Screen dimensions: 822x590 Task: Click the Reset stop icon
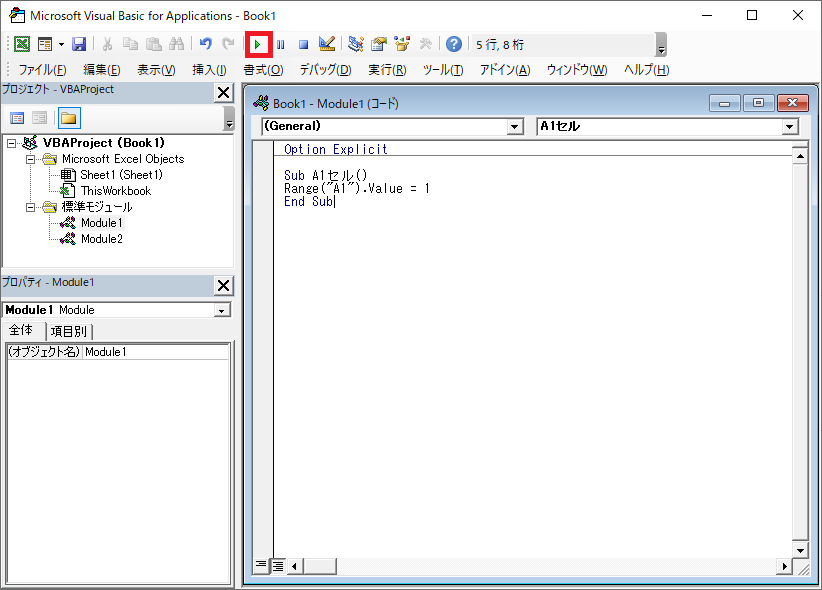pos(304,44)
